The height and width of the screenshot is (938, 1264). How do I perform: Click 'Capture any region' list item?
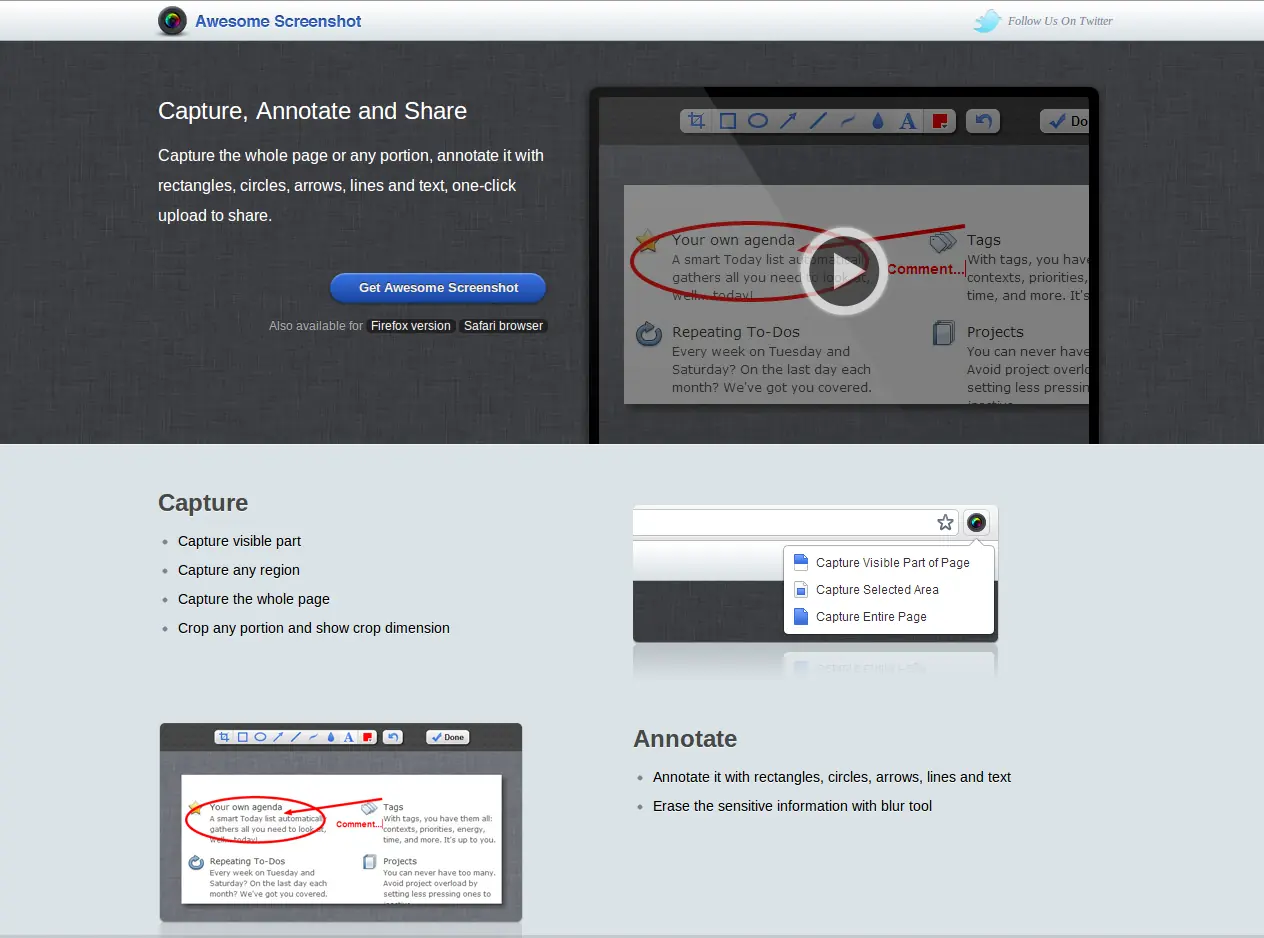pyautogui.click(x=239, y=570)
